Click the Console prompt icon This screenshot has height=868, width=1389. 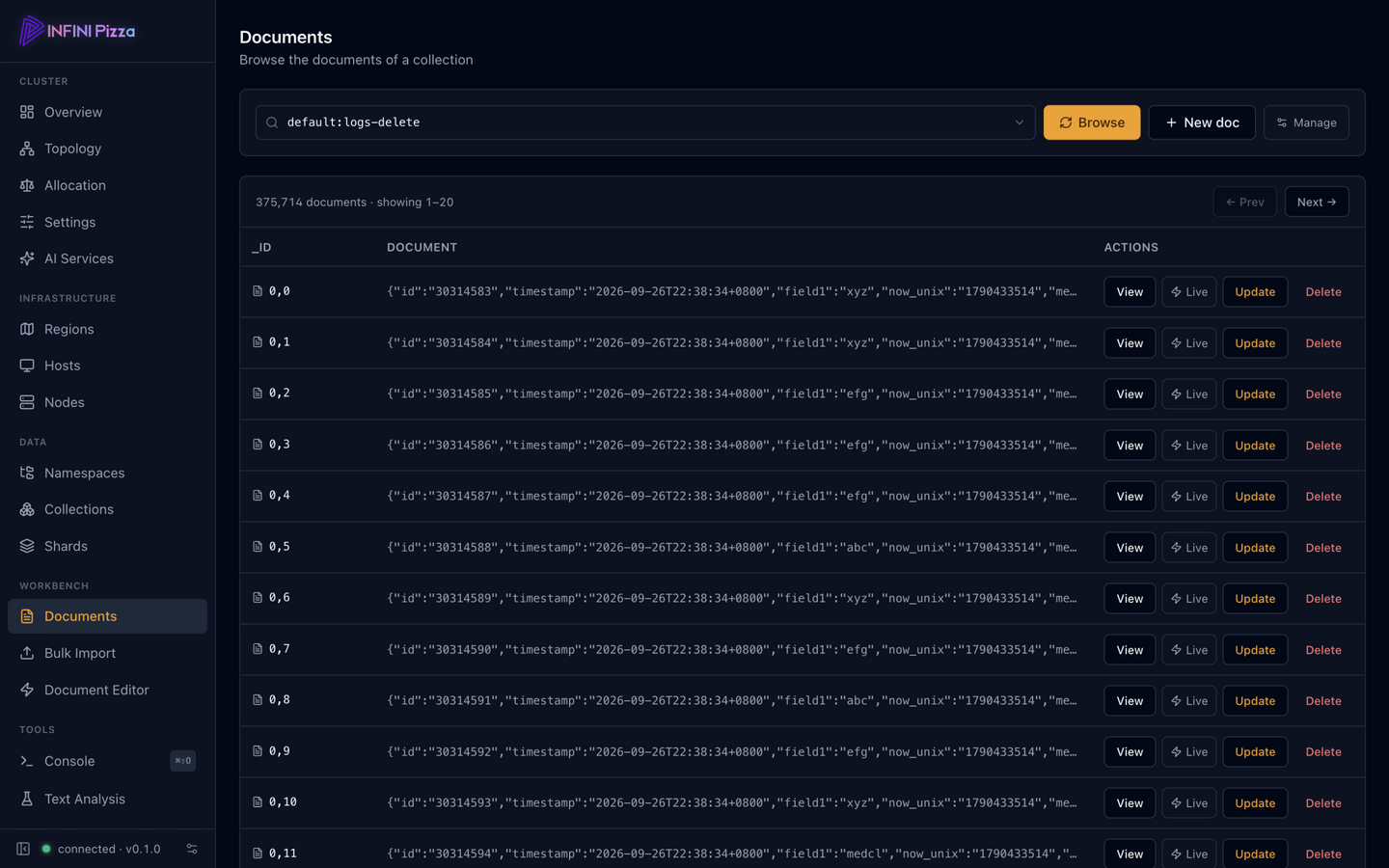(x=27, y=761)
